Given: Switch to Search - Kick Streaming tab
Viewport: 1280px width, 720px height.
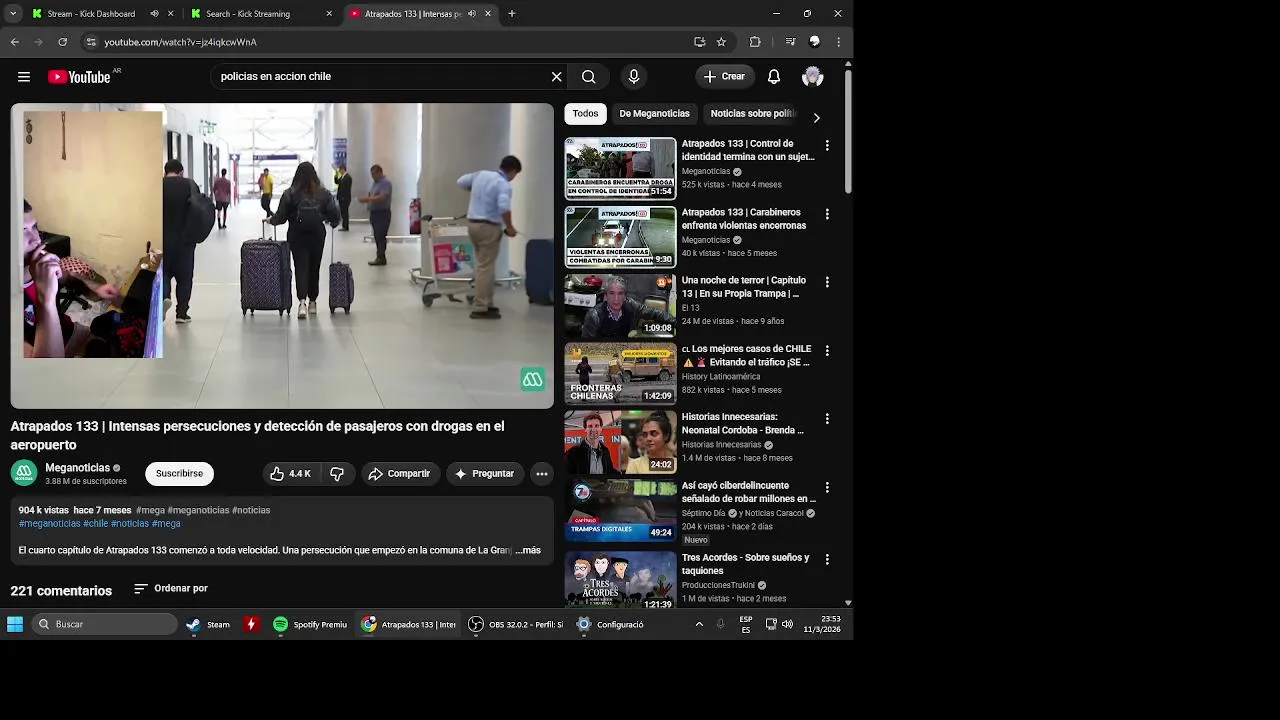Looking at the screenshot, I should click(x=248, y=14).
